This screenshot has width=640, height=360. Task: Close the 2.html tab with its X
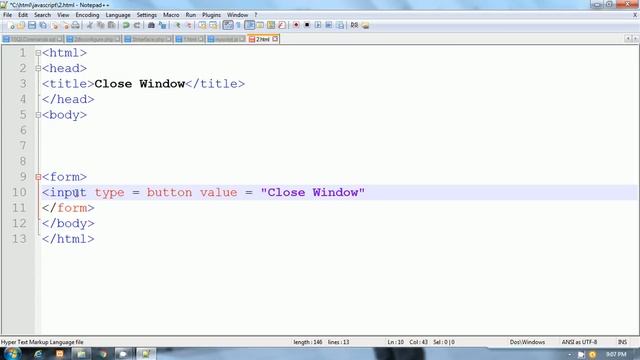[x=275, y=39]
